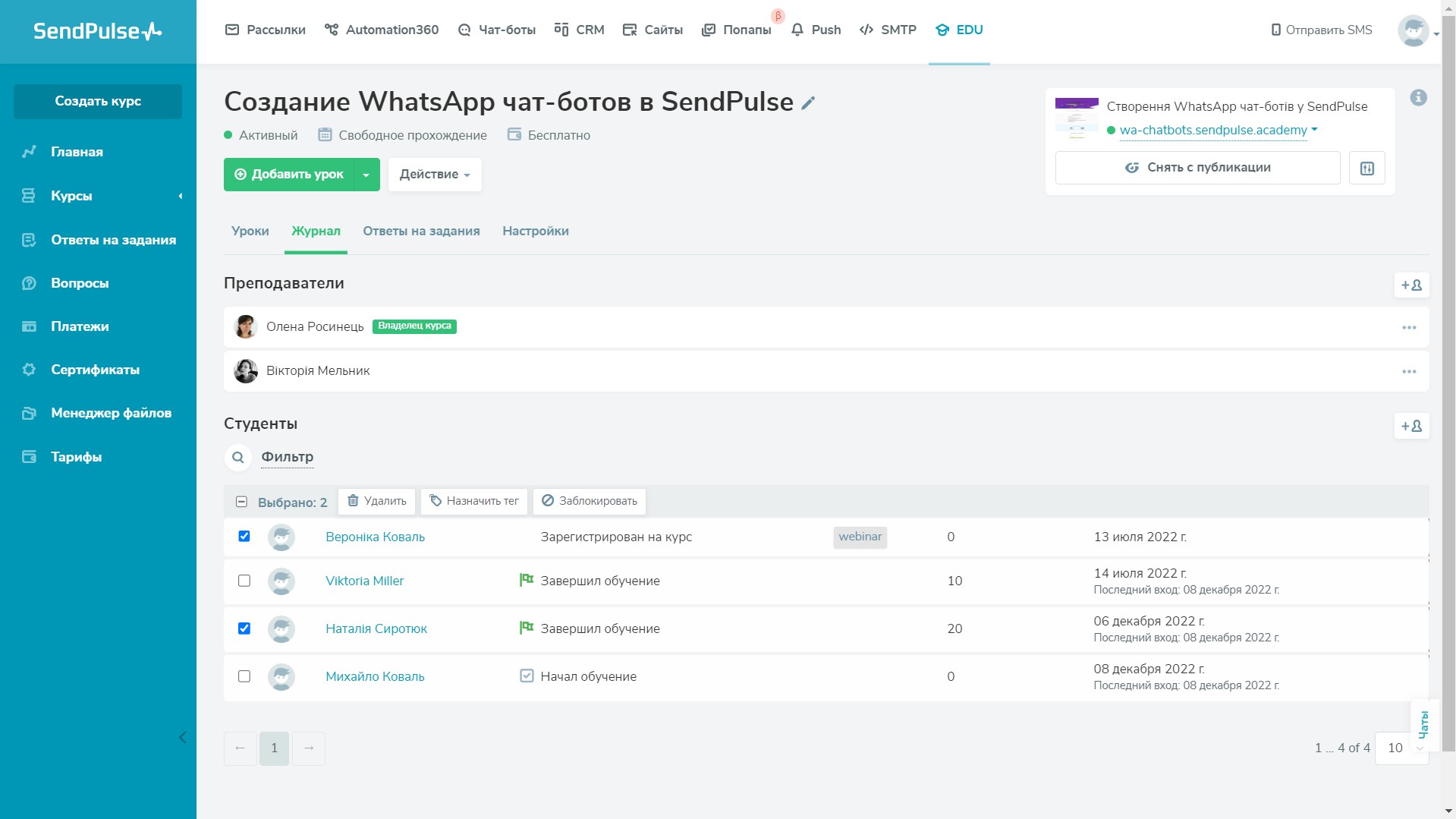Open the info icon near course card
1456x819 pixels.
click(1418, 98)
